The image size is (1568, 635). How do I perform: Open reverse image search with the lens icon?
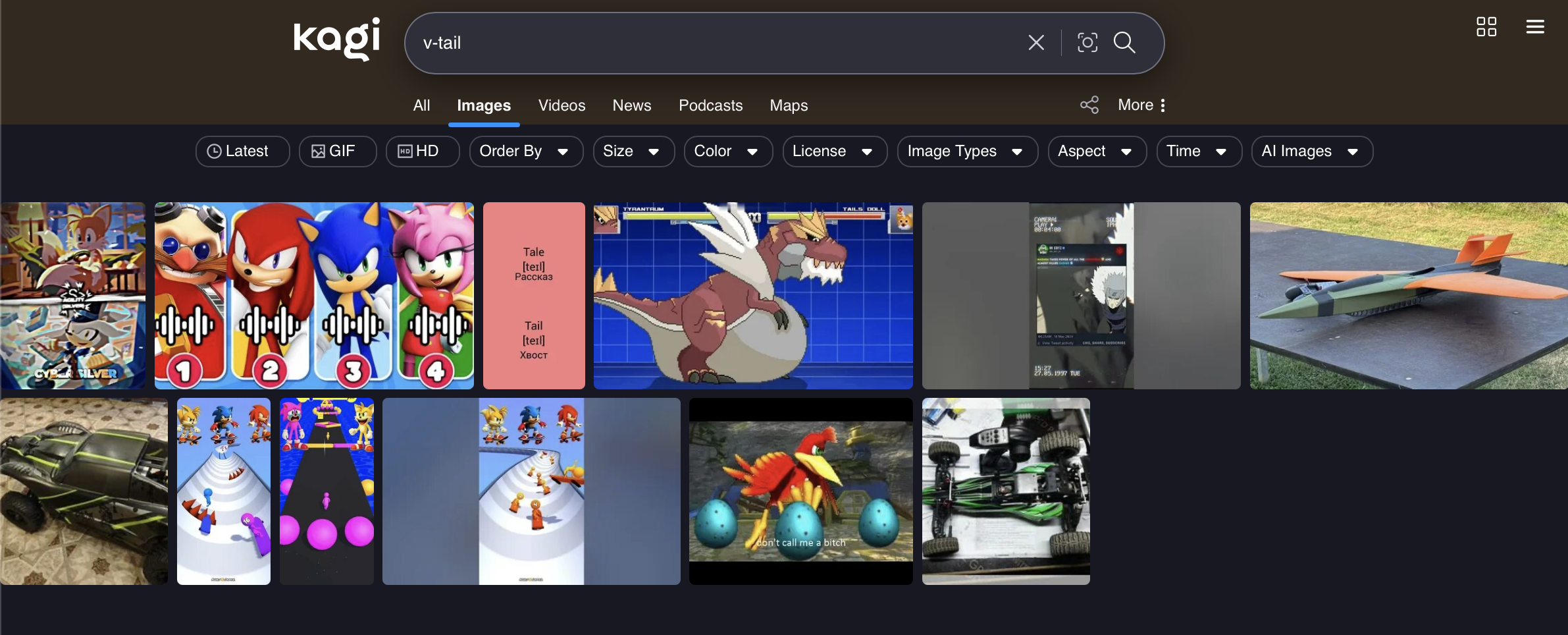coord(1086,42)
